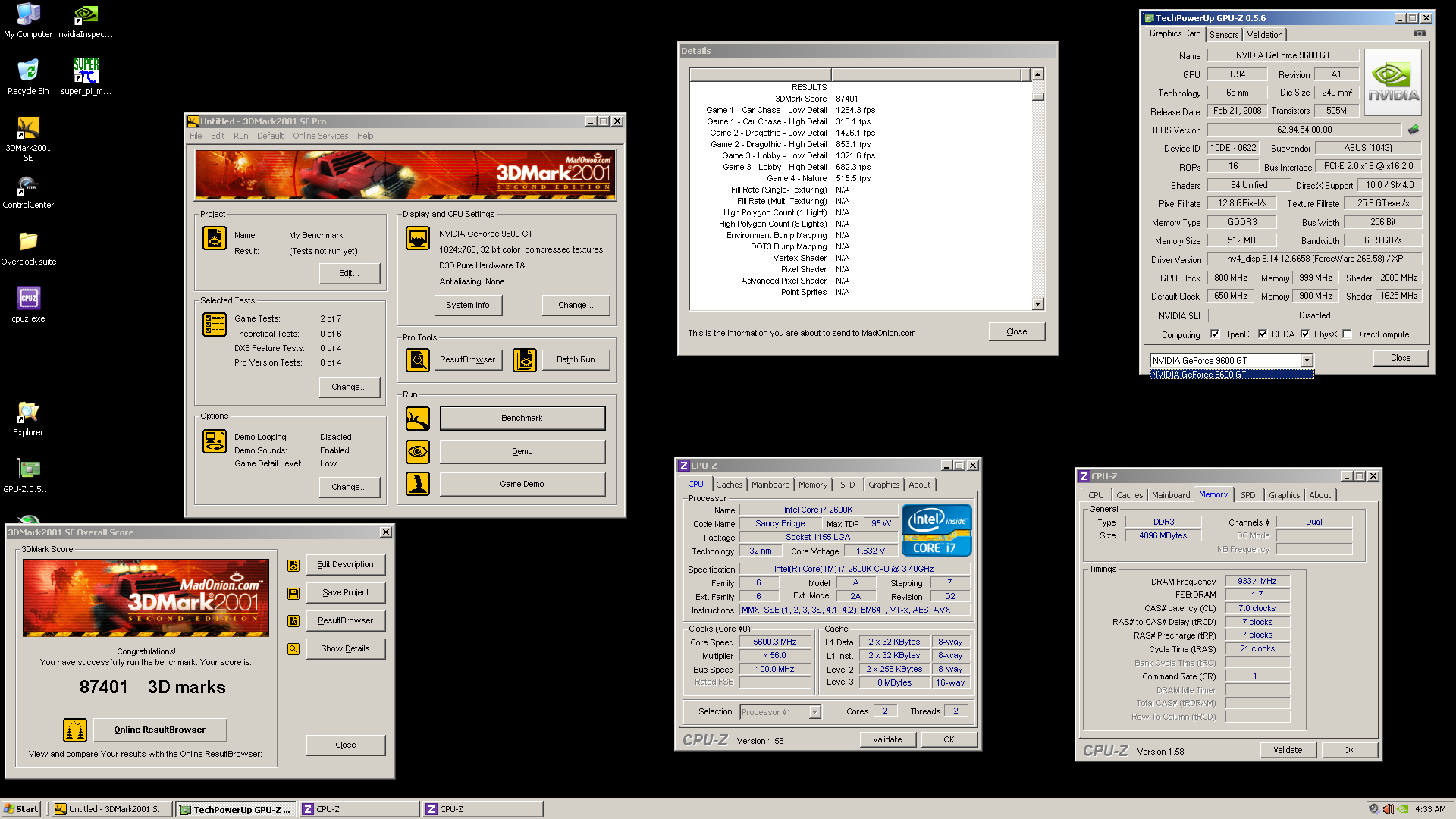
Task: Switch to TechPowerUp GPU-Z taskbar button
Action: [x=234, y=809]
